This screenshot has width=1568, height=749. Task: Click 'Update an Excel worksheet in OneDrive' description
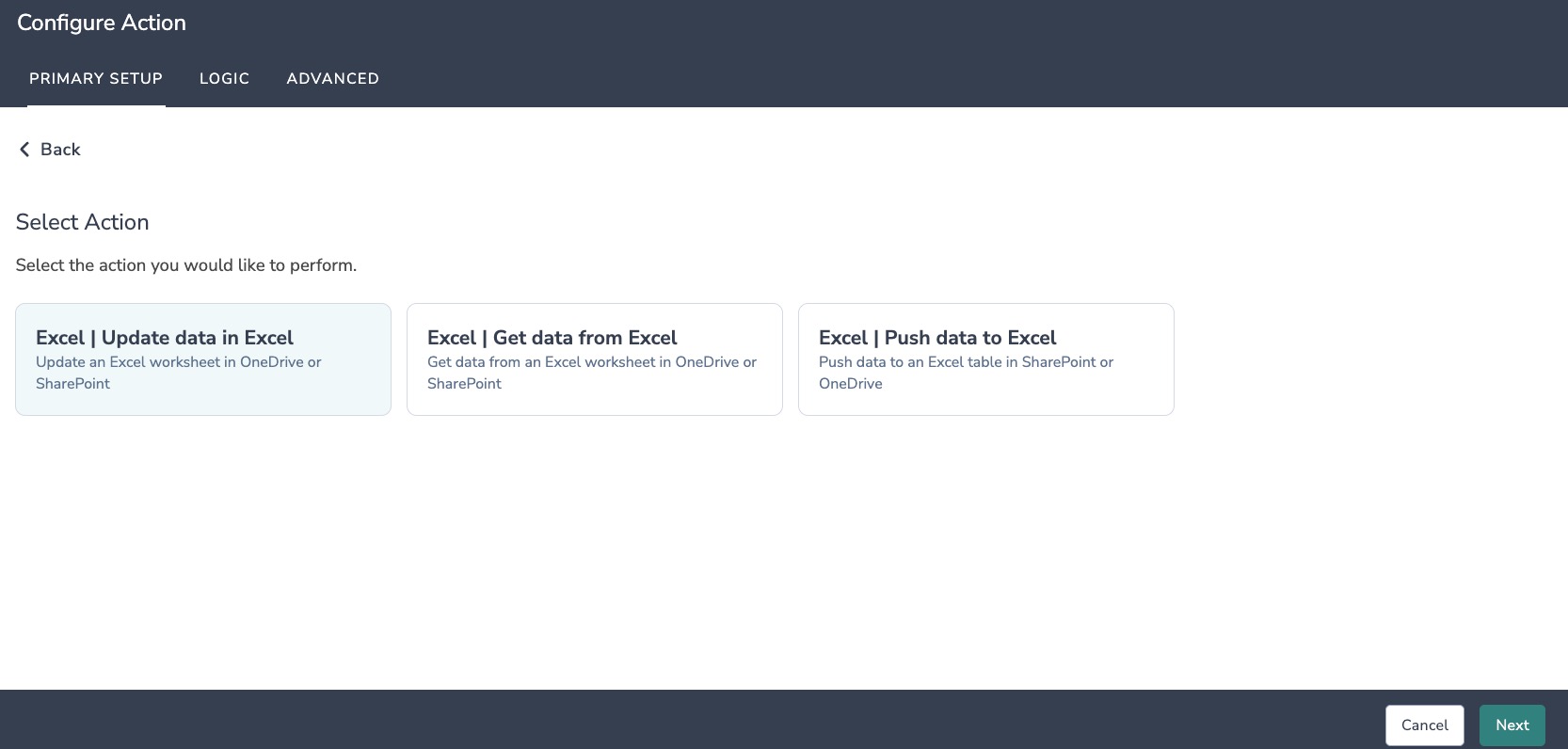(179, 373)
